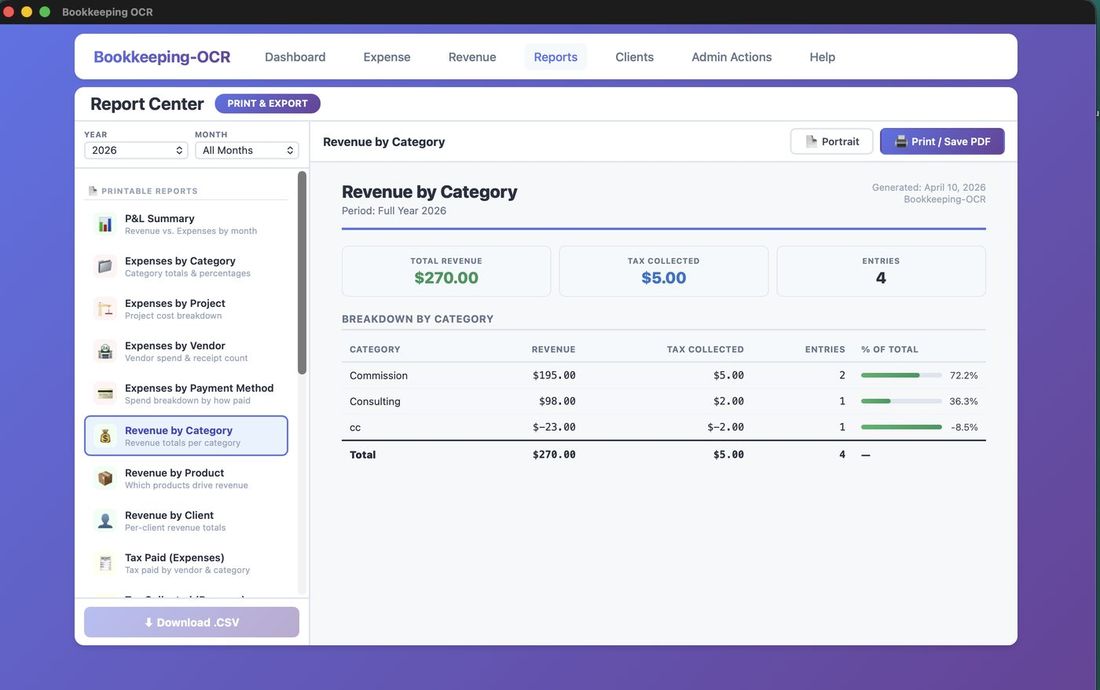Image resolution: width=1100 pixels, height=690 pixels.
Task: Click the Tax Paid (Expenses) receipt icon
Action: pos(104,562)
